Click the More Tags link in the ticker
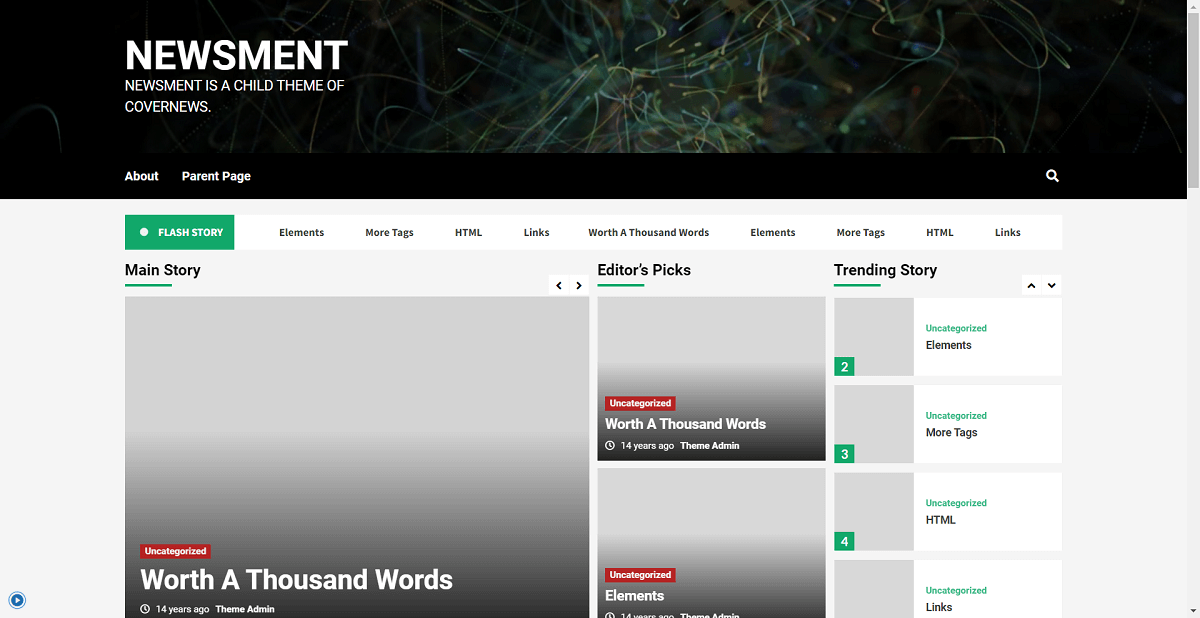Image resolution: width=1200 pixels, height=618 pixels. point(389,232)
